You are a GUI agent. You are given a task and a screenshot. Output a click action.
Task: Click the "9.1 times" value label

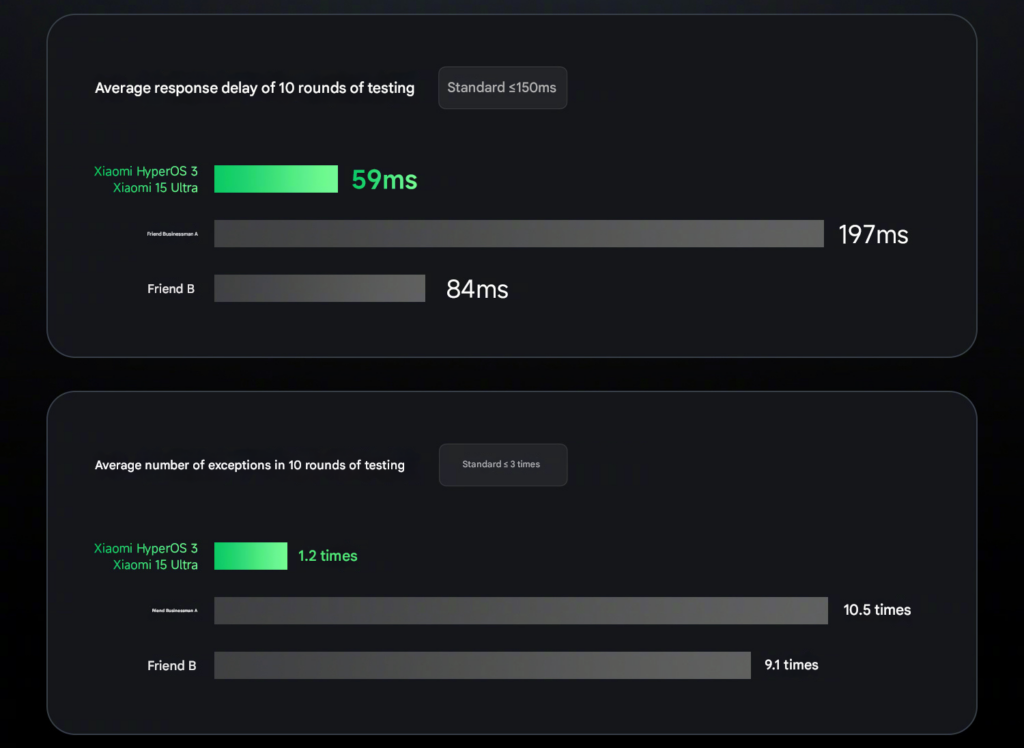(792, 664)
